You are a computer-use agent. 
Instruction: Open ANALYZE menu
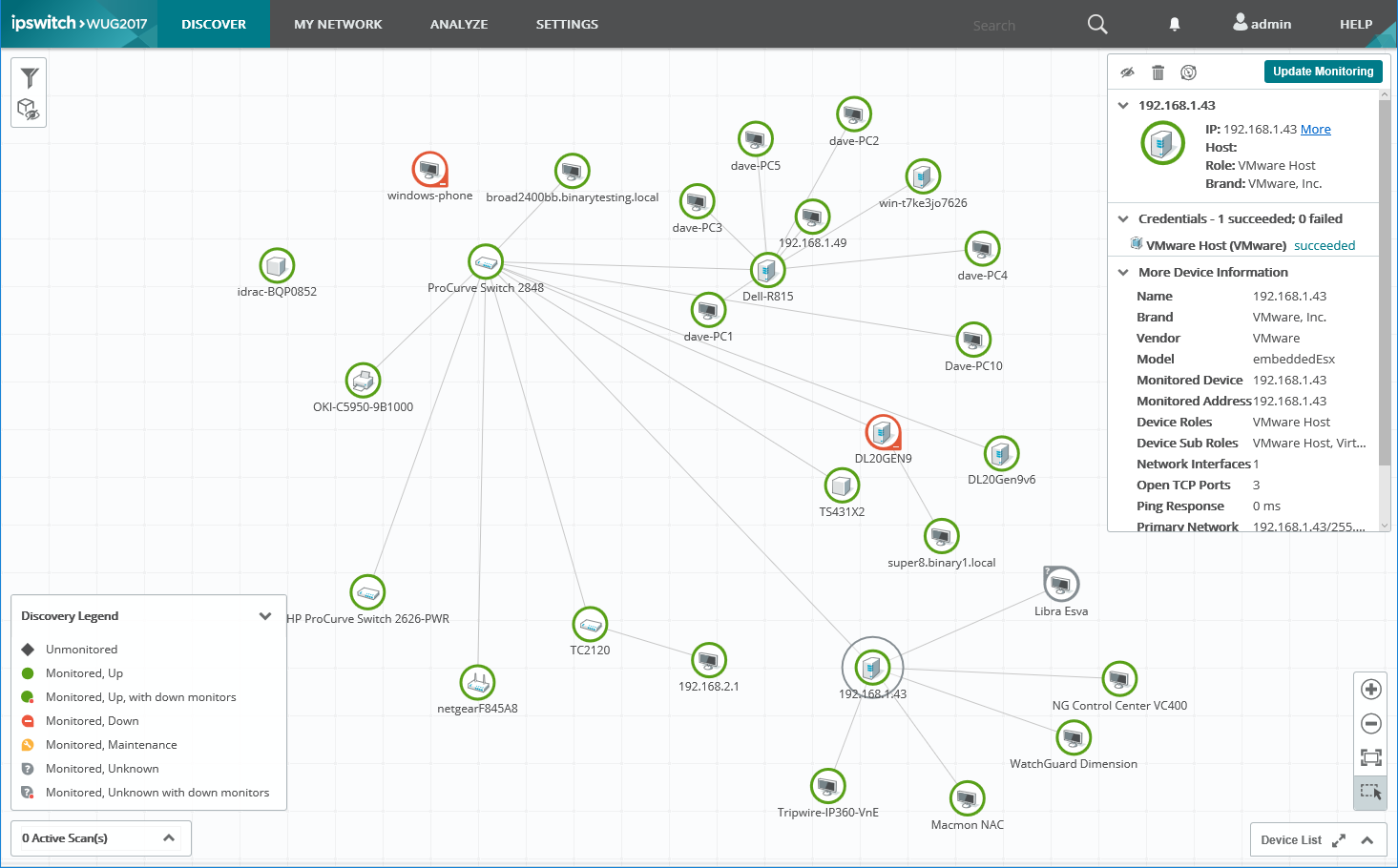[x=459, y=24]
